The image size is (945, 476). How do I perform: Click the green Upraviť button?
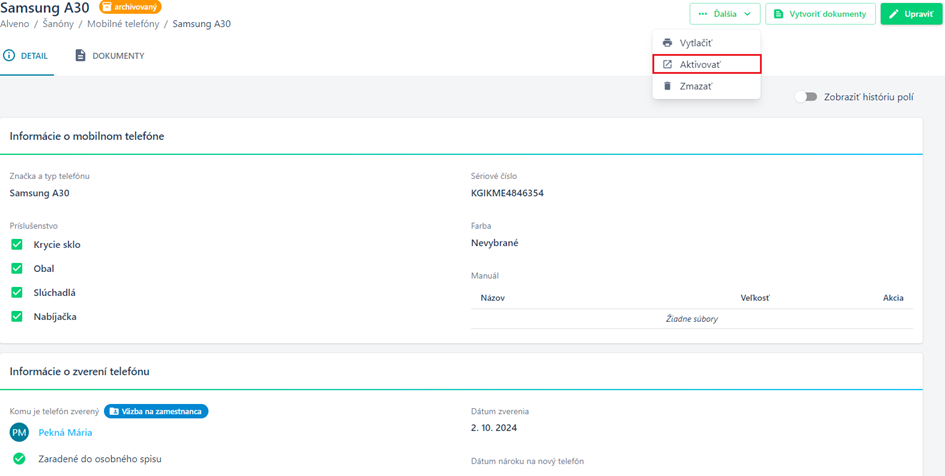tap(911, 14)
